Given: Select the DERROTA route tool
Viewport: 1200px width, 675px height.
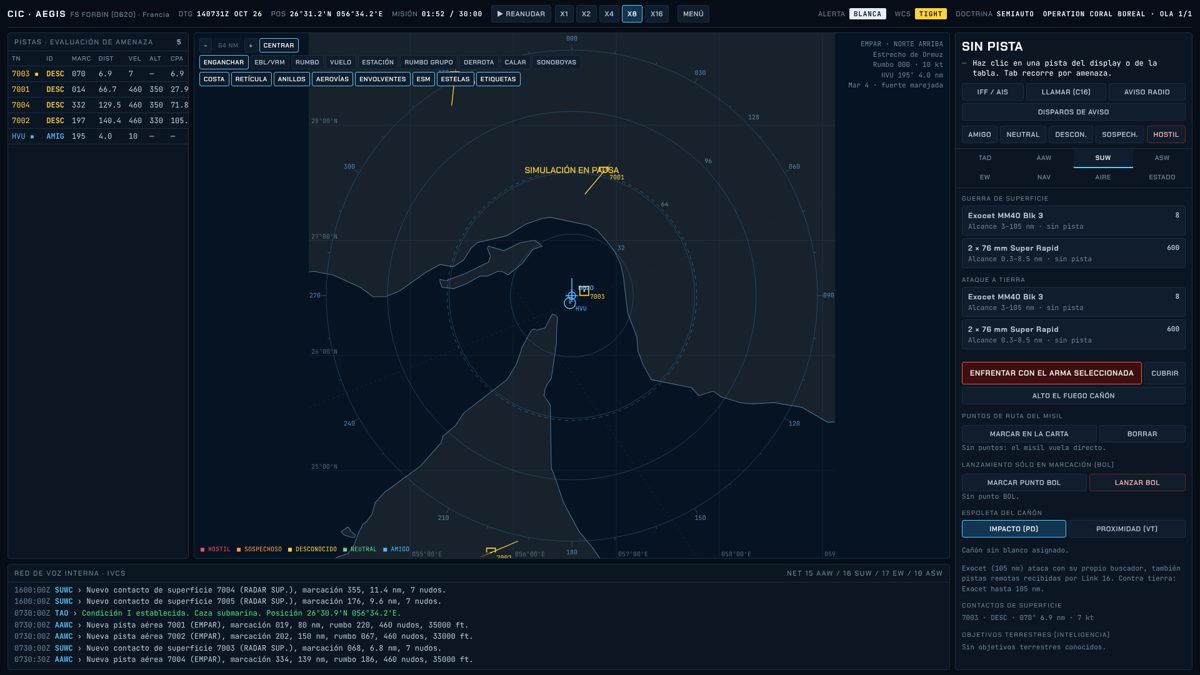Looking at the screenshot, I should [x=479, y=62].
